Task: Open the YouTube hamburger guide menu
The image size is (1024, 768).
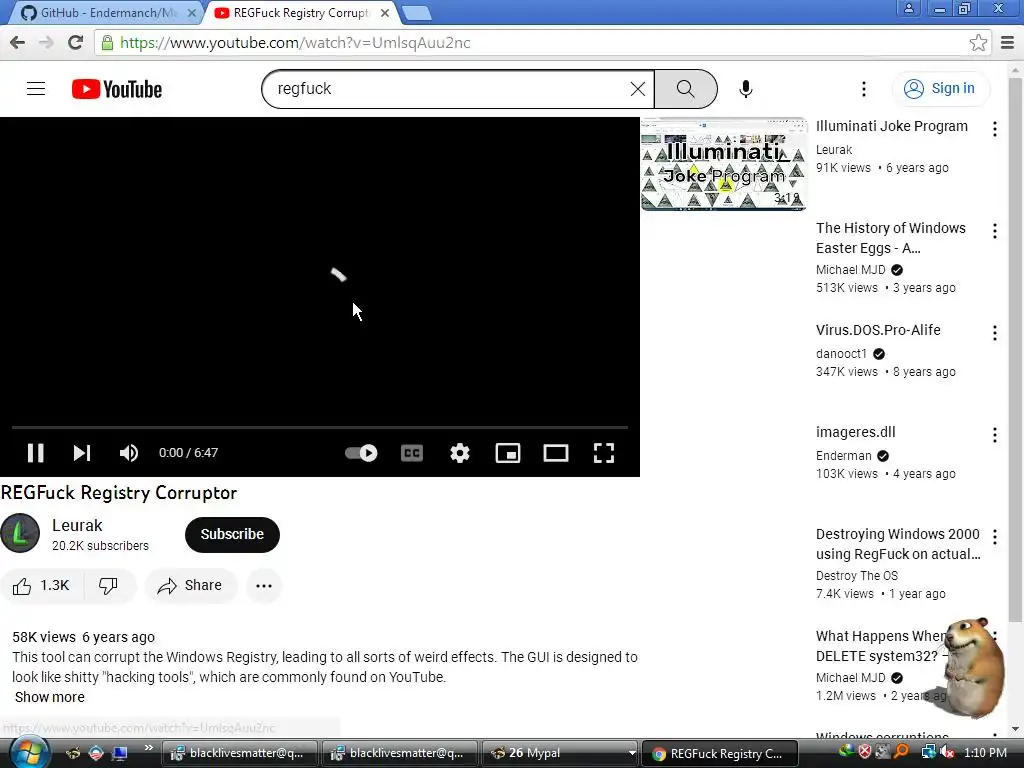Action: [36, 89]
